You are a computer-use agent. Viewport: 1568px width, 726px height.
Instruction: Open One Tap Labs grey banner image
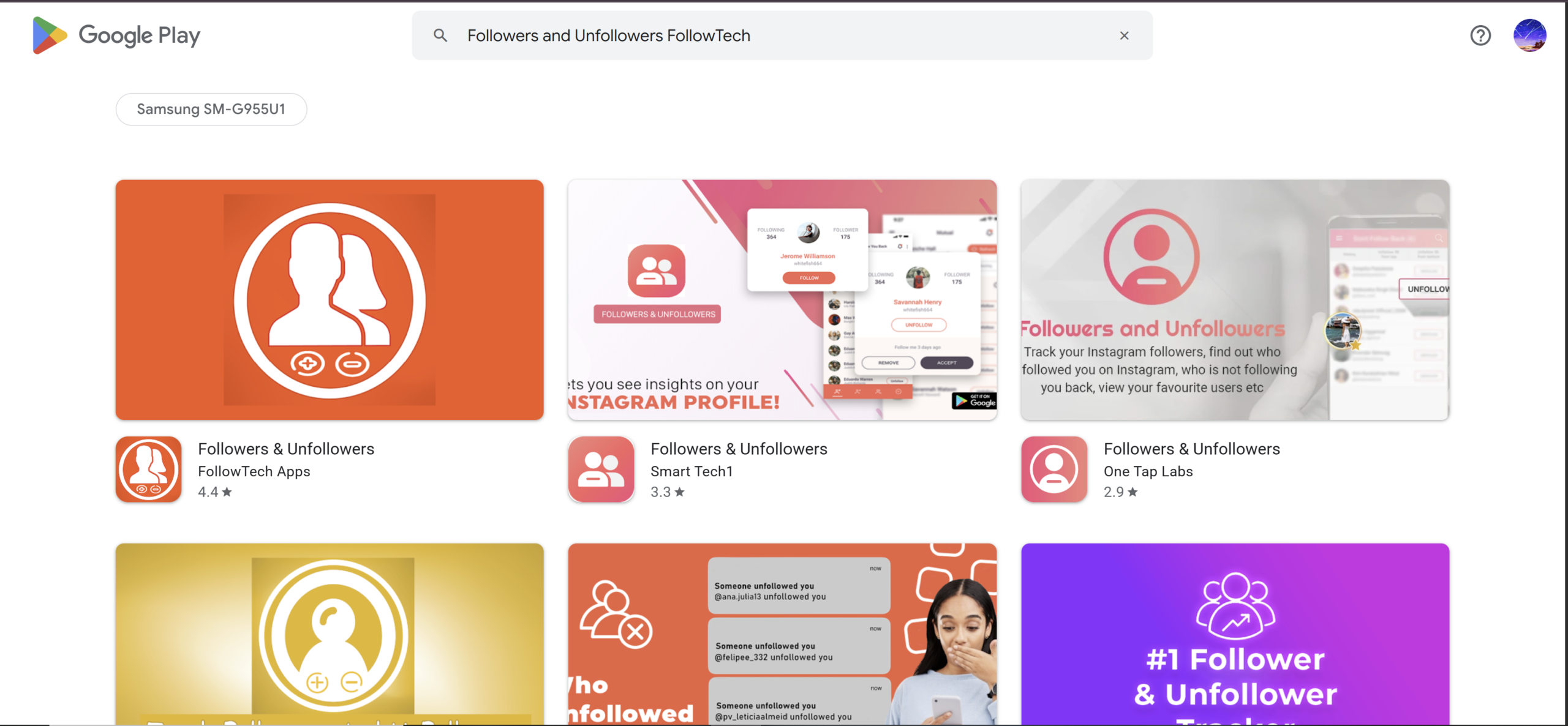(x=1235, y=299)
